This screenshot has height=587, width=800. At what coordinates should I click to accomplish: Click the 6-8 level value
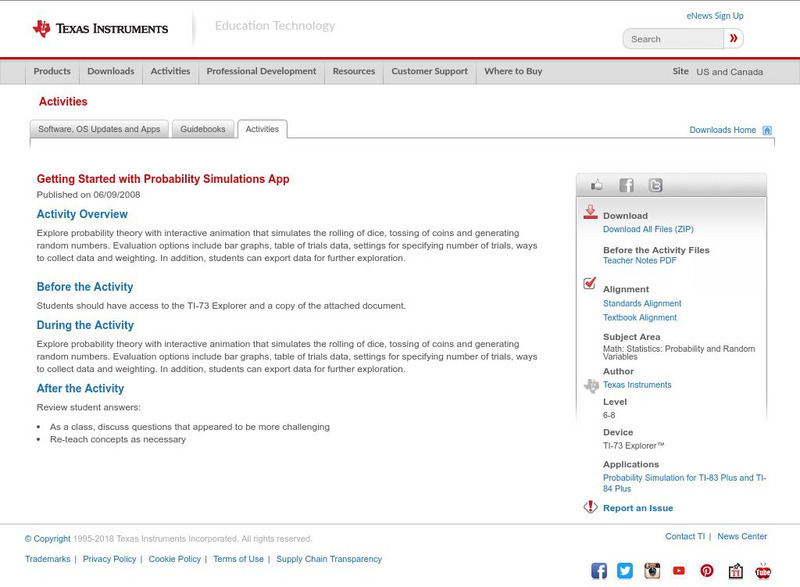coord(609,415)
